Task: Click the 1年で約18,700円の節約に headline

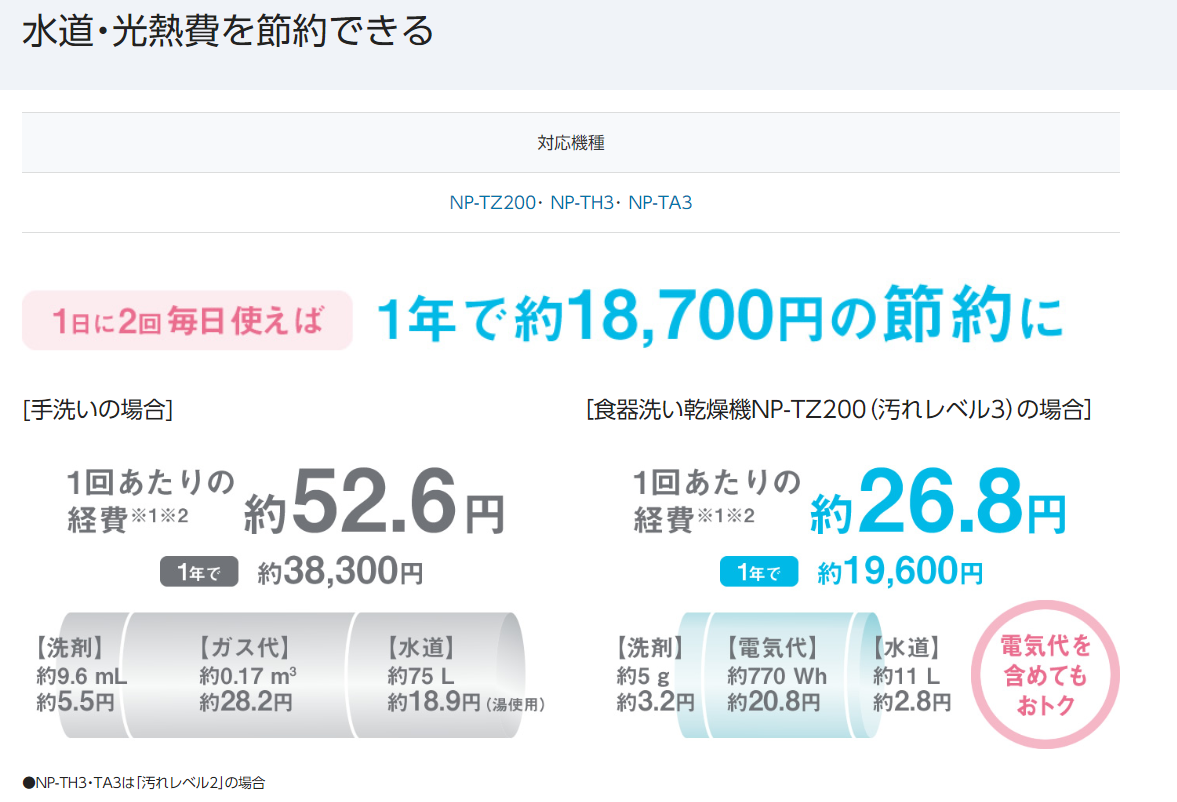Action: click(720, 315)
